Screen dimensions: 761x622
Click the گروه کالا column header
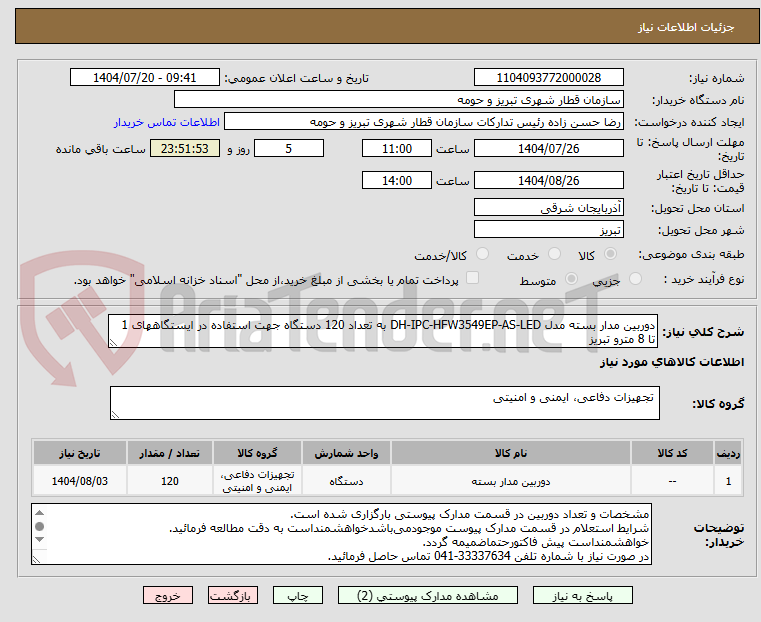point(258,453)
